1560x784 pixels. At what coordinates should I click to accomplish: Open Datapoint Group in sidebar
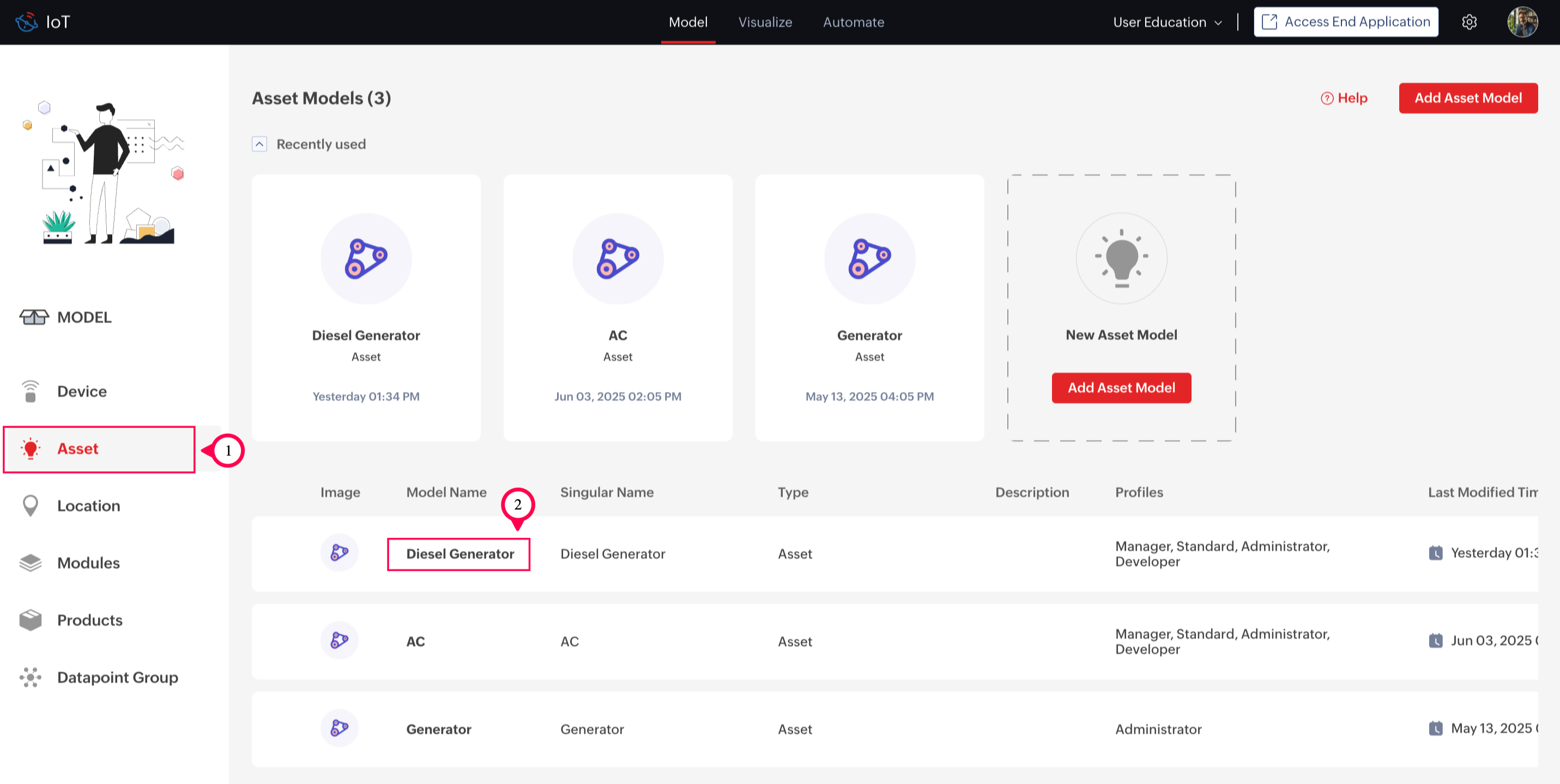coord(118,677)
